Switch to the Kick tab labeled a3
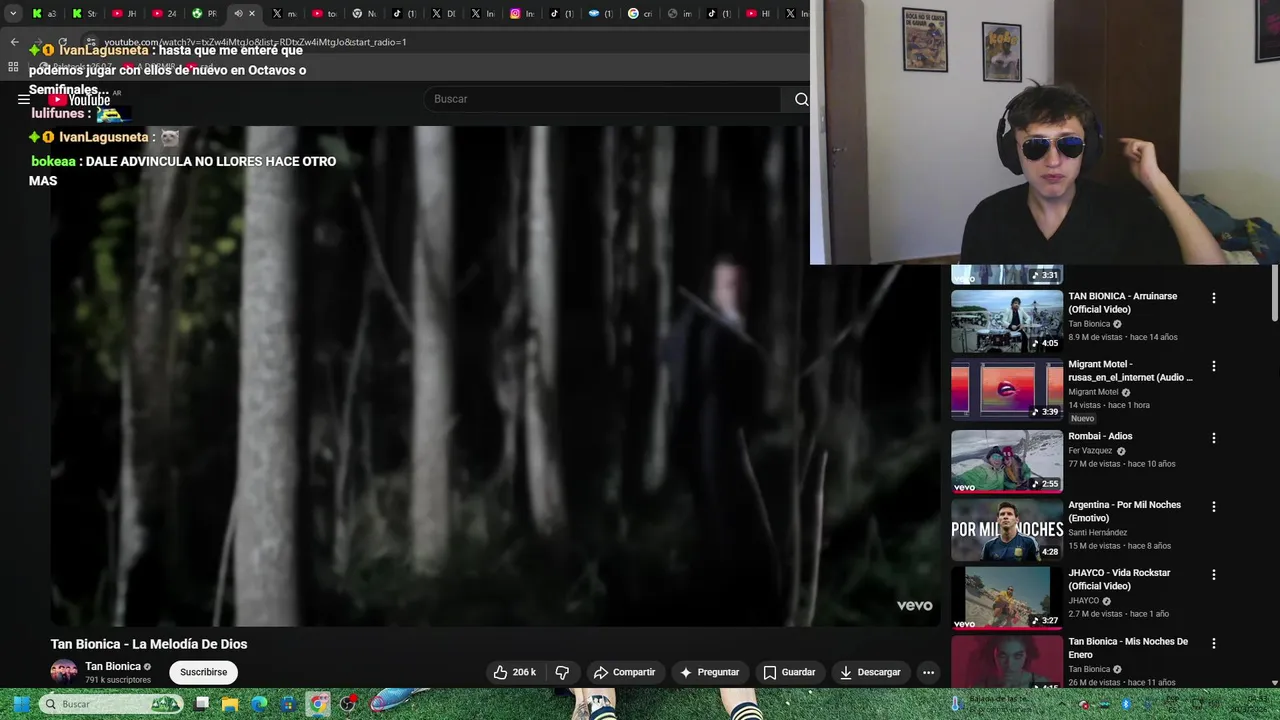The image size is (1280, 720). click(43, 14)
